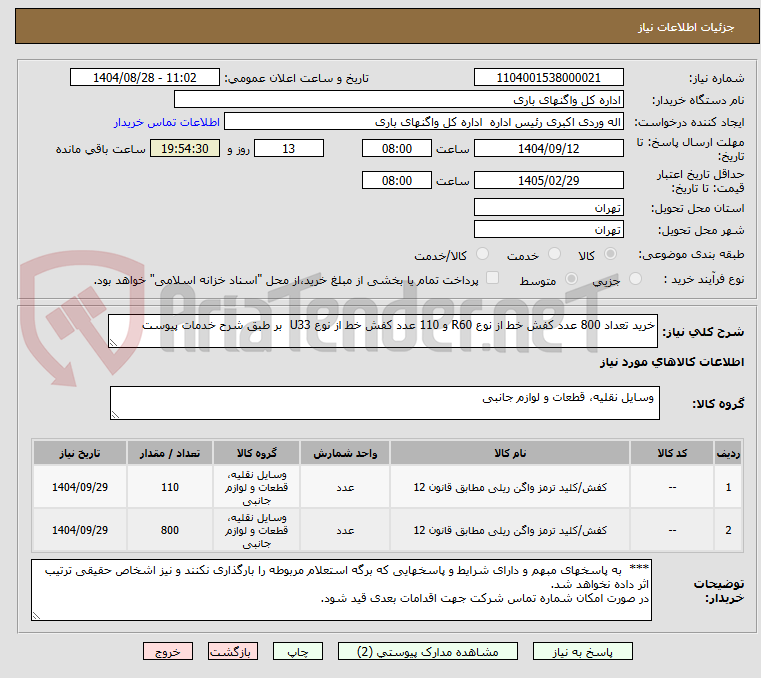Screen dimensions: 761x678
Task: Click the اطلاعات کالاهای مورد نیاز heading
Action: click(671, 362)
